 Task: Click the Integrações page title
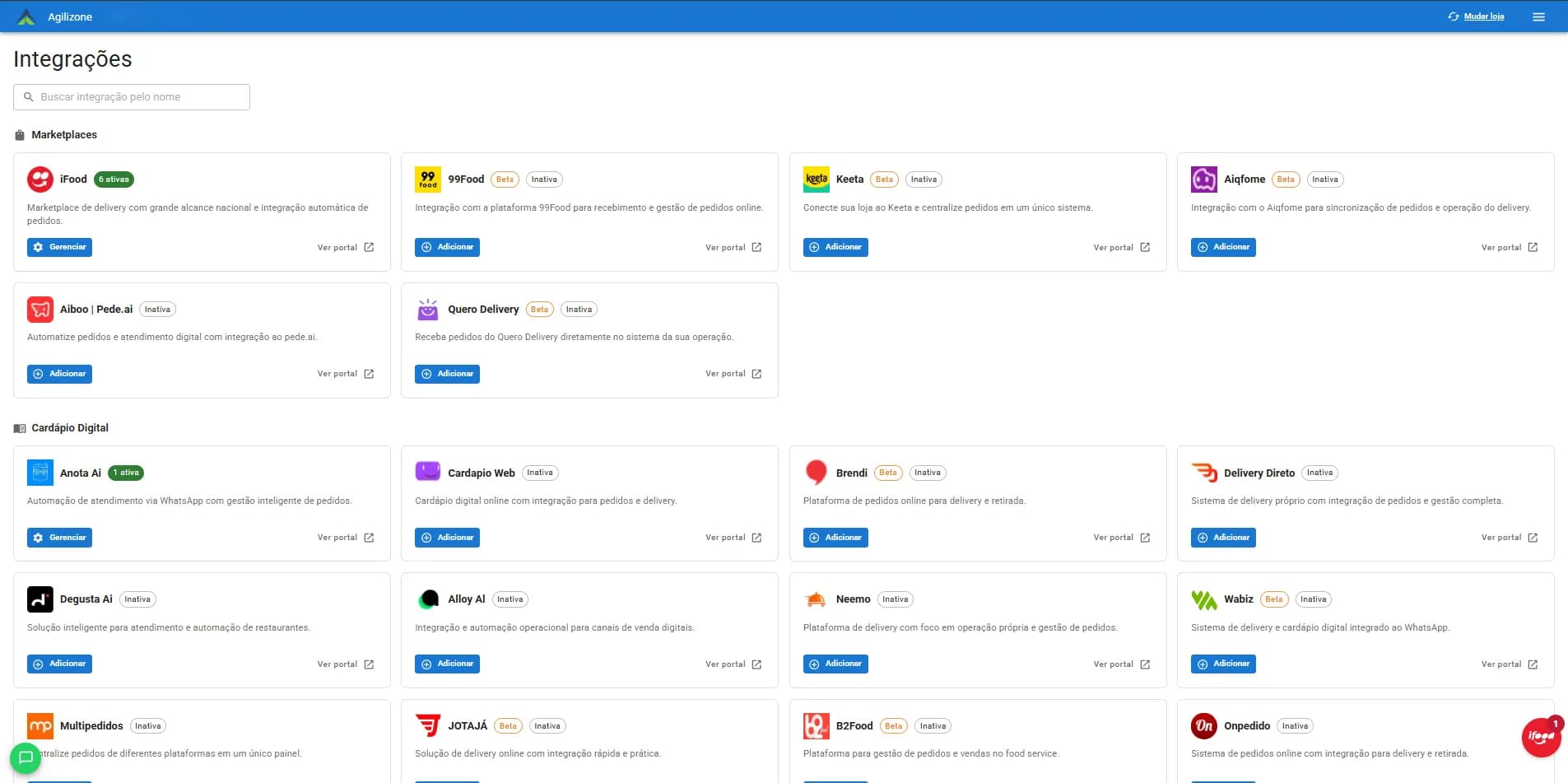(72, 59)
